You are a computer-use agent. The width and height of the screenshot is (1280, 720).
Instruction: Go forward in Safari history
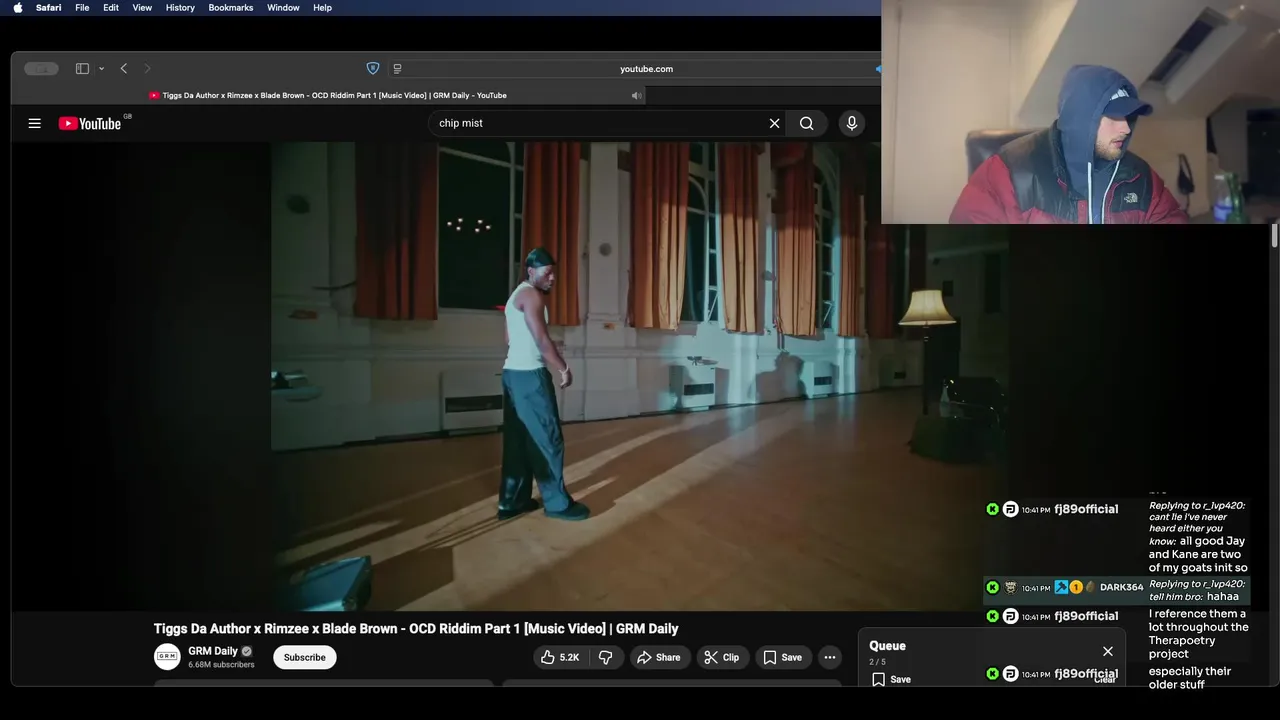coord(147,69)
